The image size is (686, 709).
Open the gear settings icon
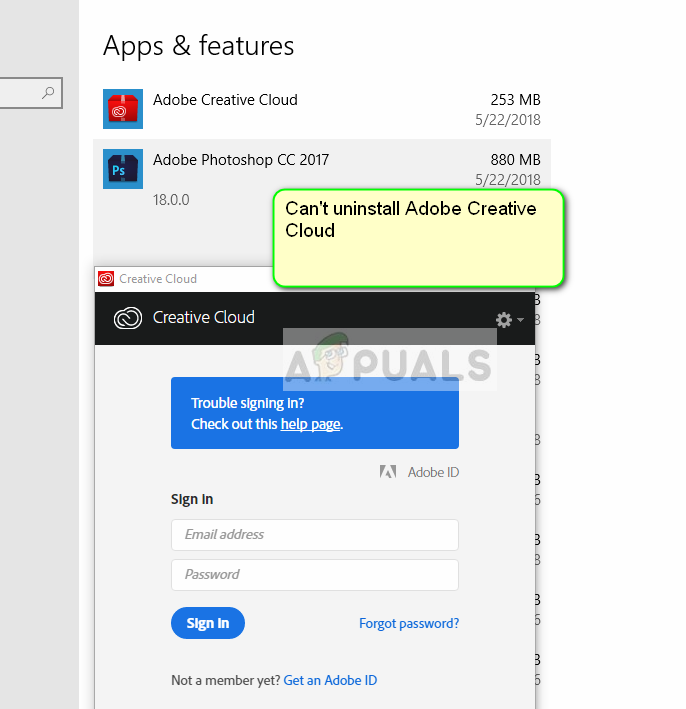coord(504,320)
